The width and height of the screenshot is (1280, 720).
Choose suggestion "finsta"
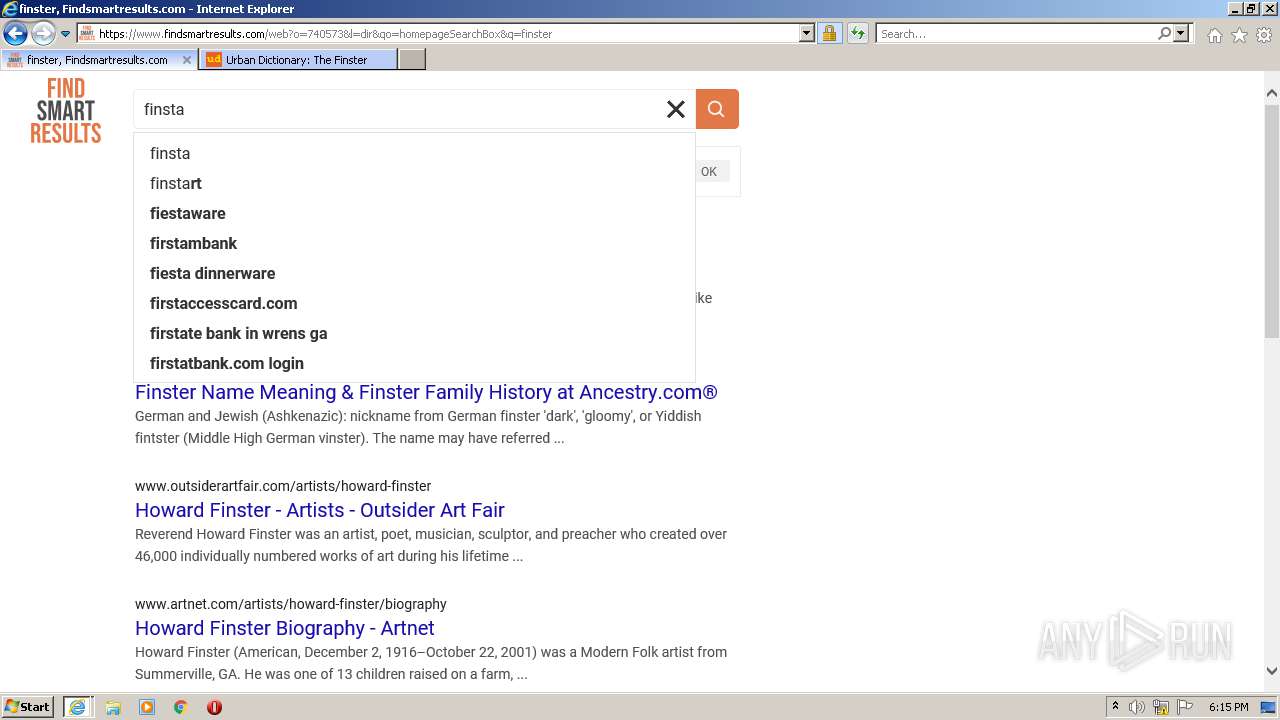pyautogui.click(x=414, y=153)
